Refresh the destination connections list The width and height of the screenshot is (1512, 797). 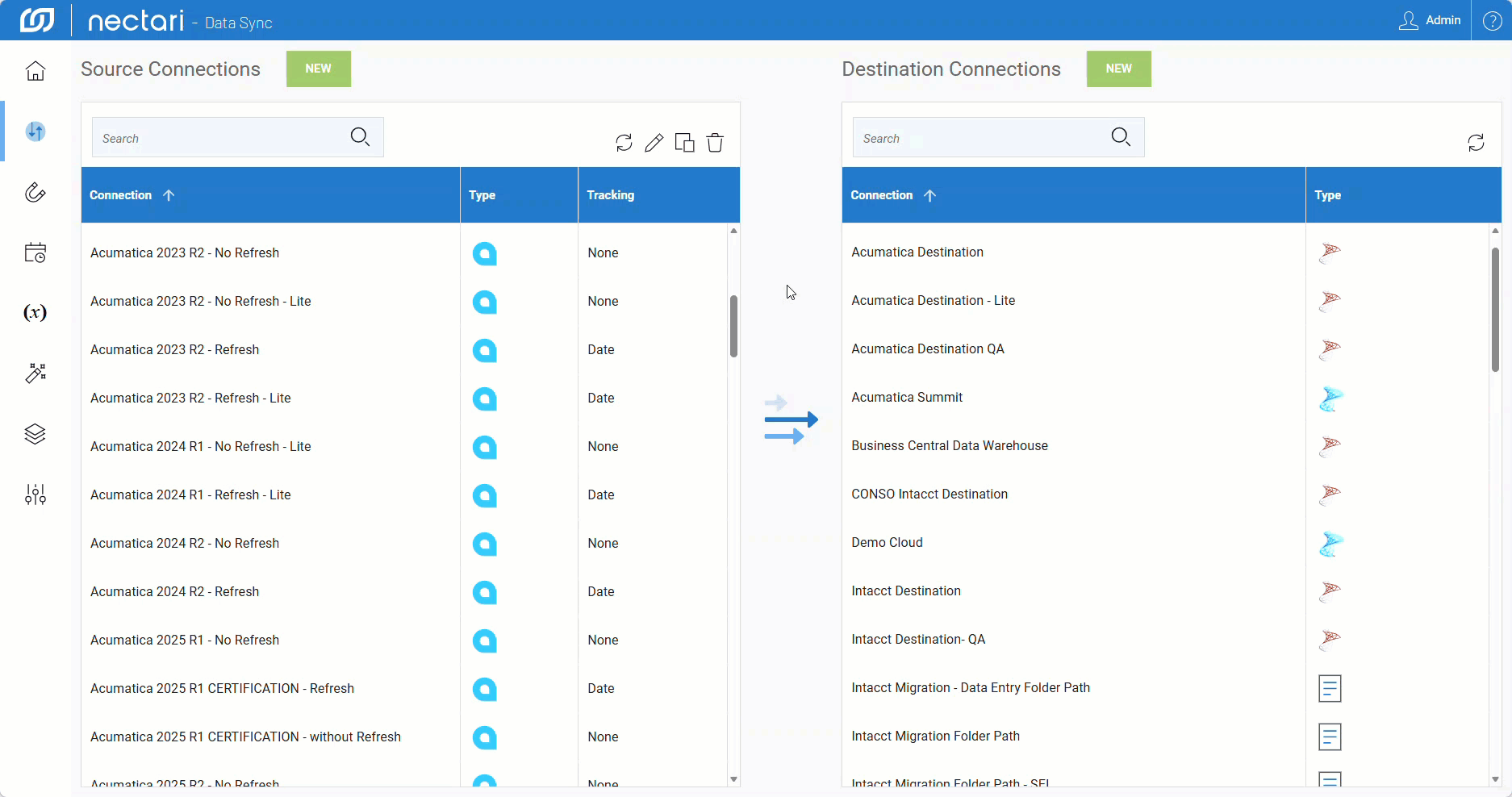coord(1476,143)
